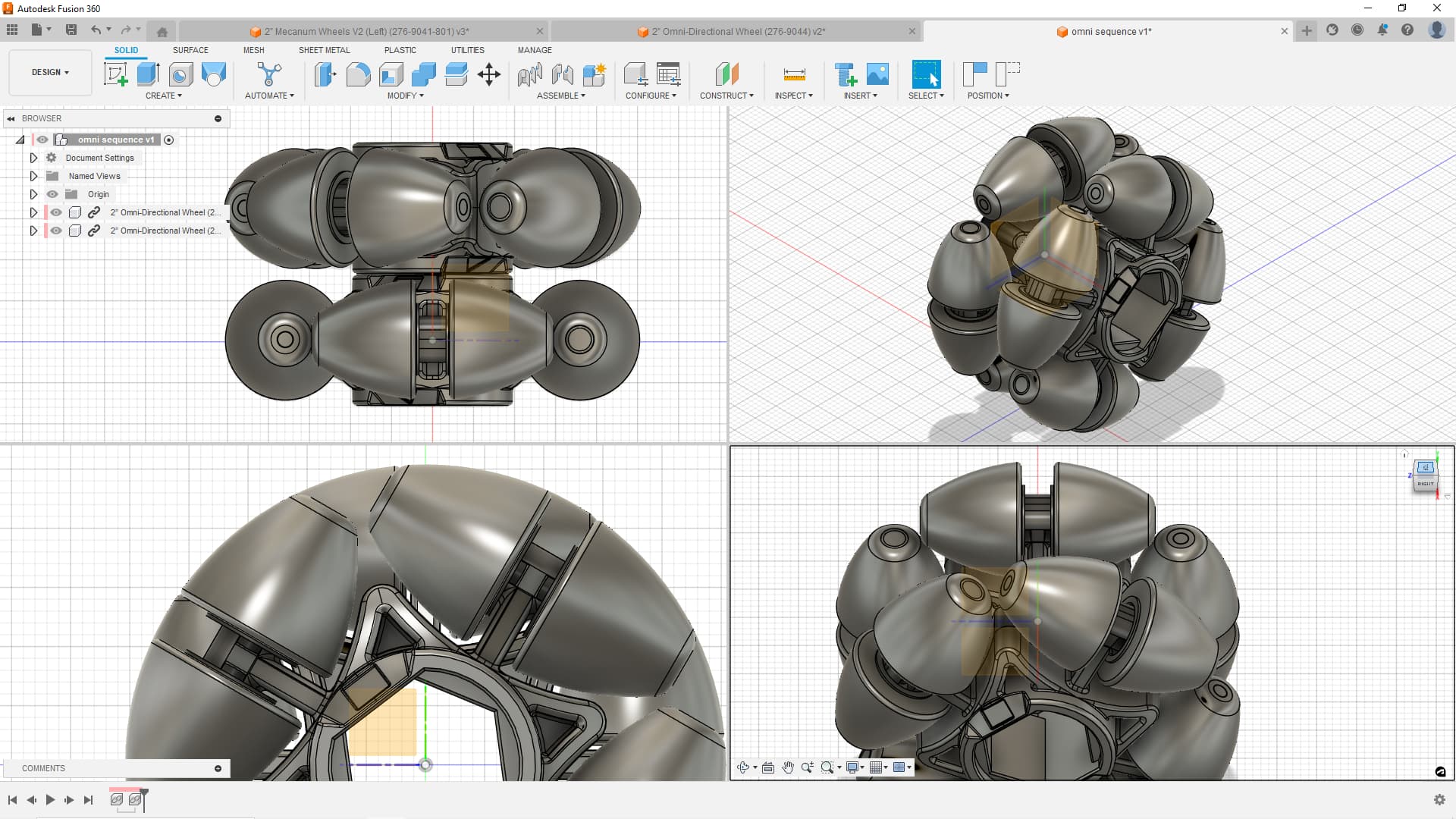This screenshot has height=819, width=1456.
Task: Open the CONSTRUCT dropdown menu
Action: pyautogui.click(x=726, y=96)
